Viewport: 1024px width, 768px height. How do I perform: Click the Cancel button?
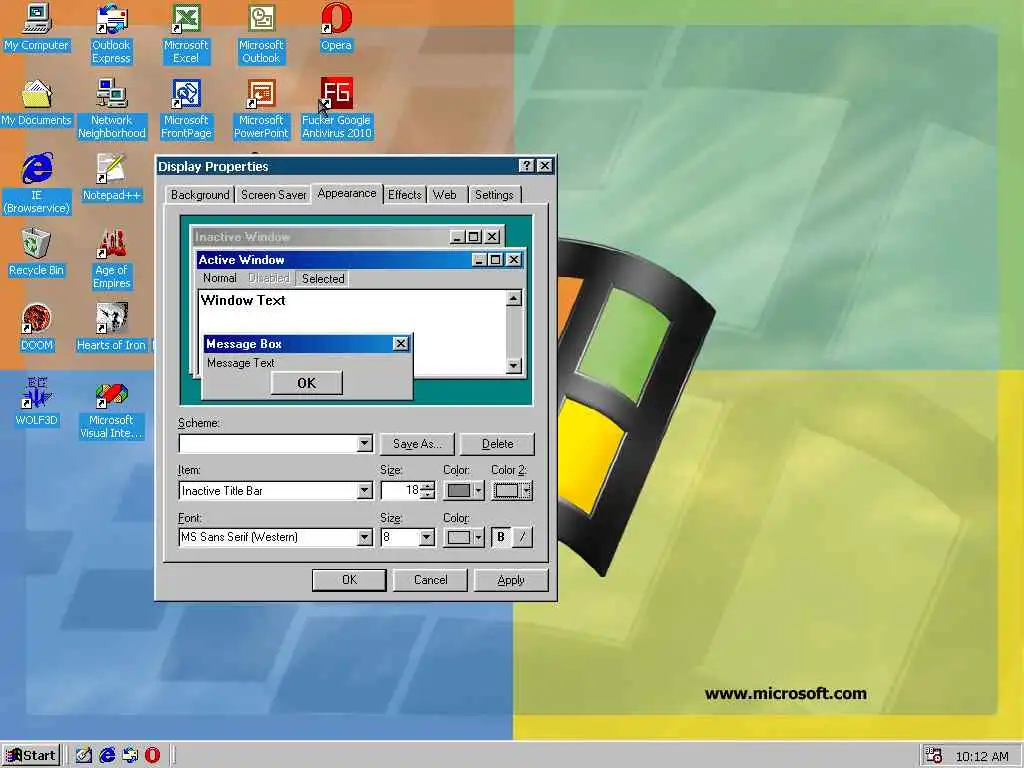point(430,580)
